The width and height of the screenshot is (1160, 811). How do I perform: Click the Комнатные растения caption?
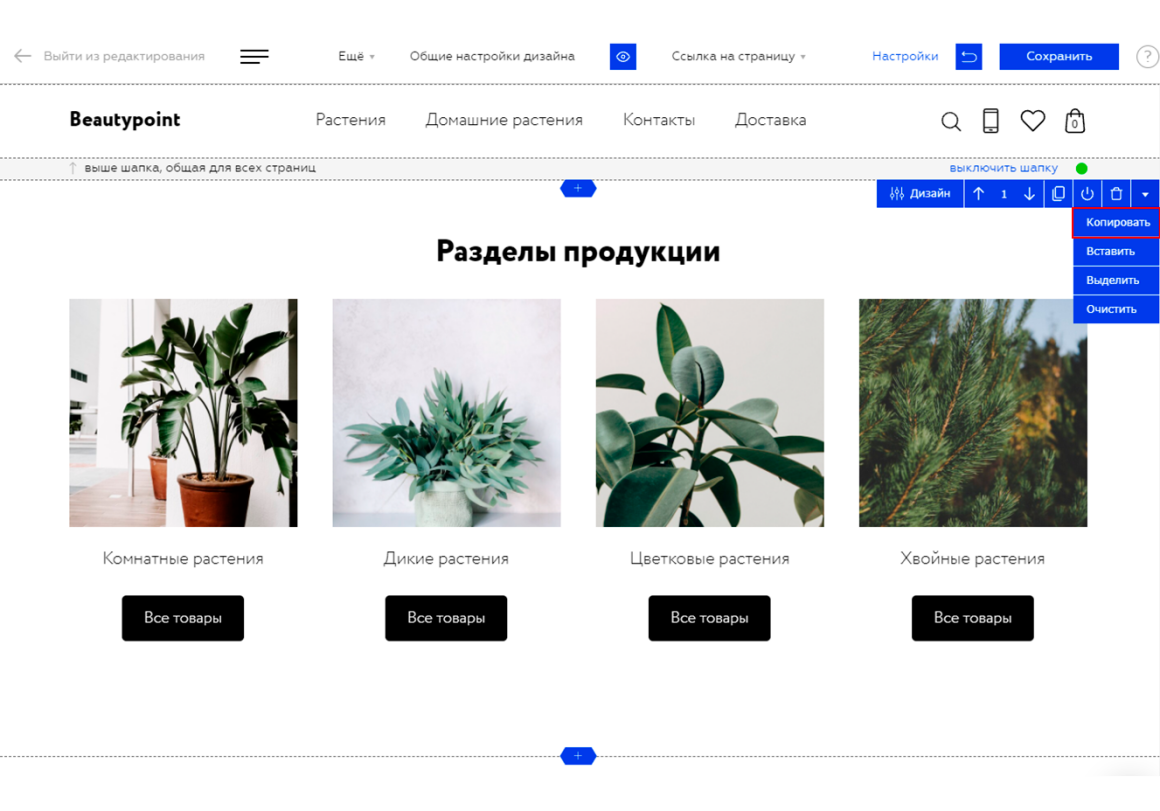point(183,559)
